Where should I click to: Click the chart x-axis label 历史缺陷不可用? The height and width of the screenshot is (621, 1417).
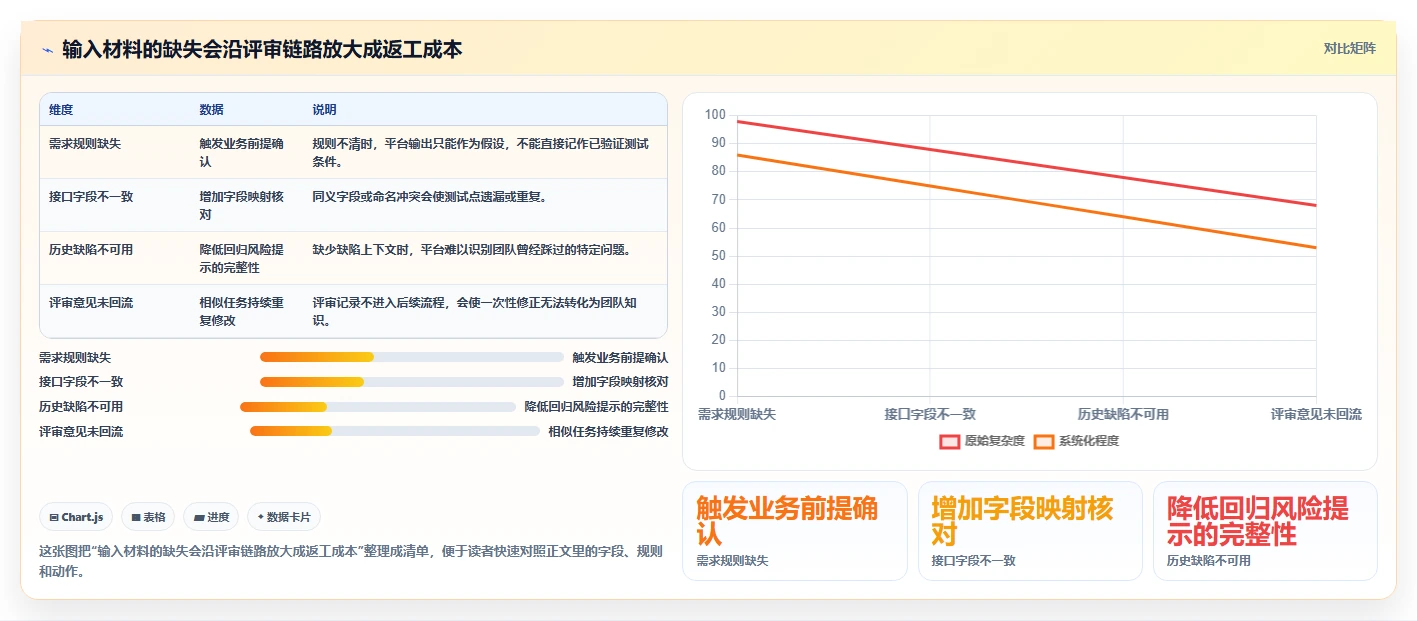coord(1123,414)
